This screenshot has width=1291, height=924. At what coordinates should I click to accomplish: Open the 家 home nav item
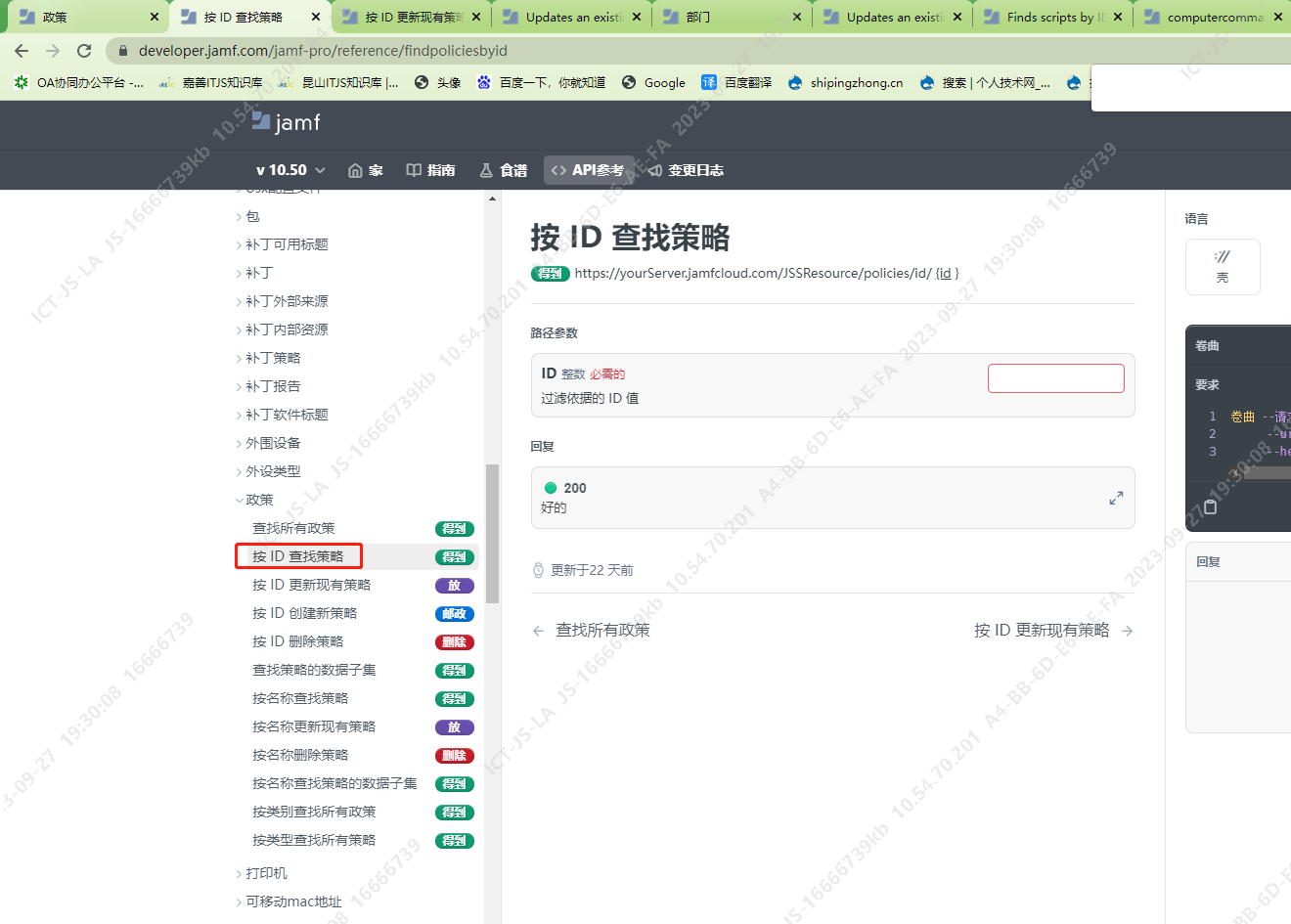coord(366,170)
